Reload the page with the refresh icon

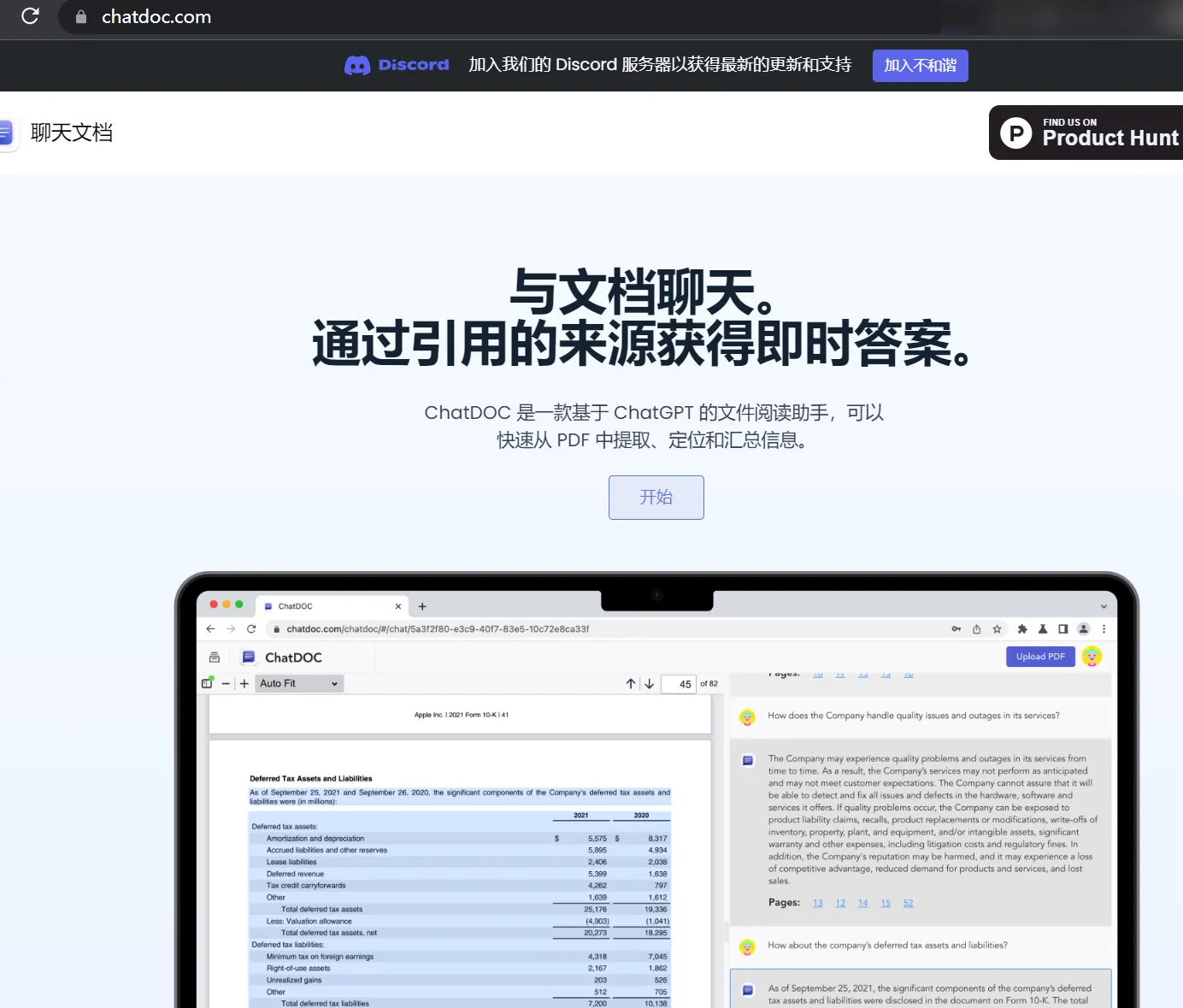[31, 16]
